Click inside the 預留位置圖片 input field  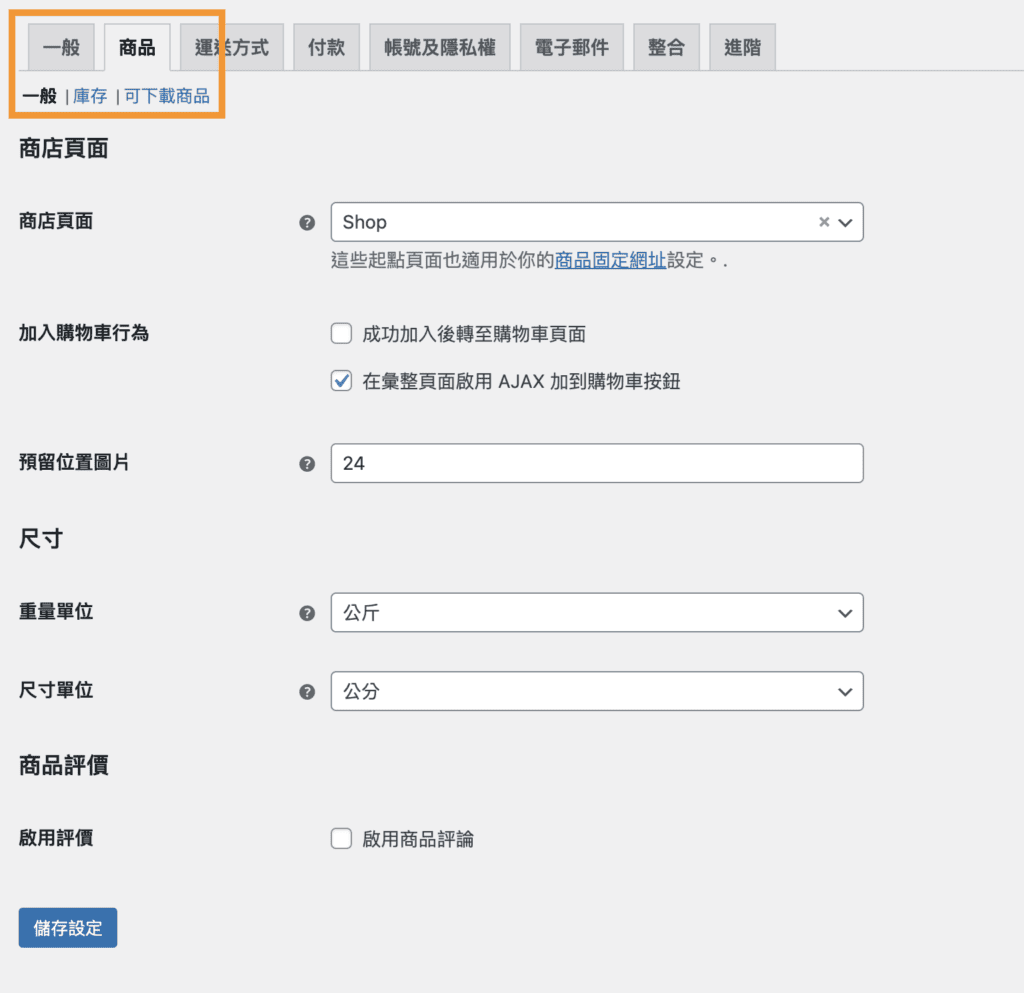click(x=597, y=463)
